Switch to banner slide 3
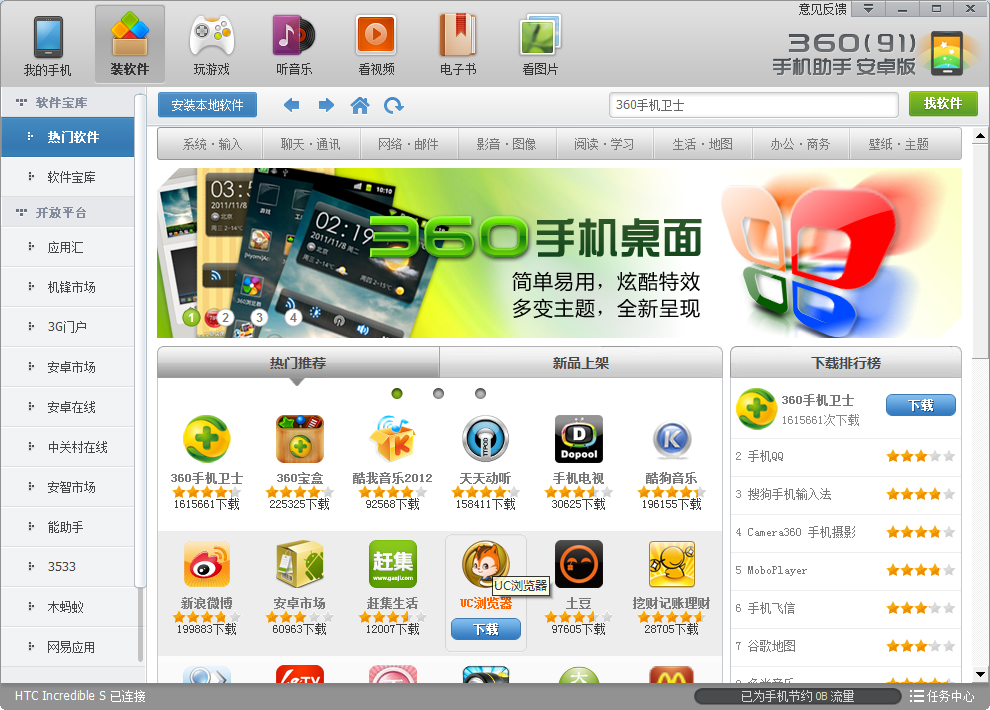990x710 pixels. click(259, 318)
